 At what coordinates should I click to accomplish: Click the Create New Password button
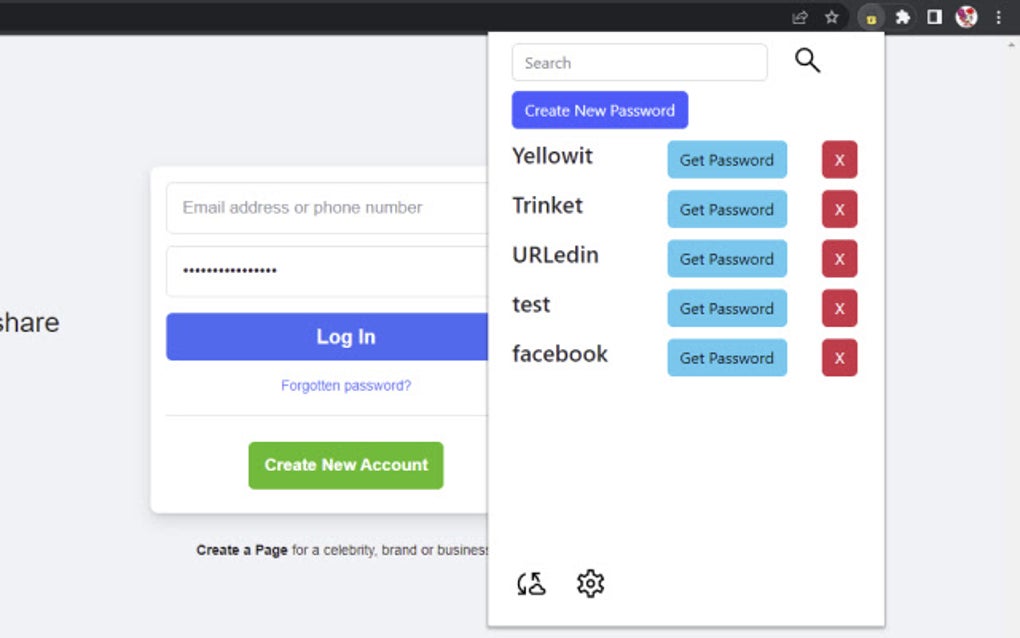pyautogui.click(x=599, y=110)
